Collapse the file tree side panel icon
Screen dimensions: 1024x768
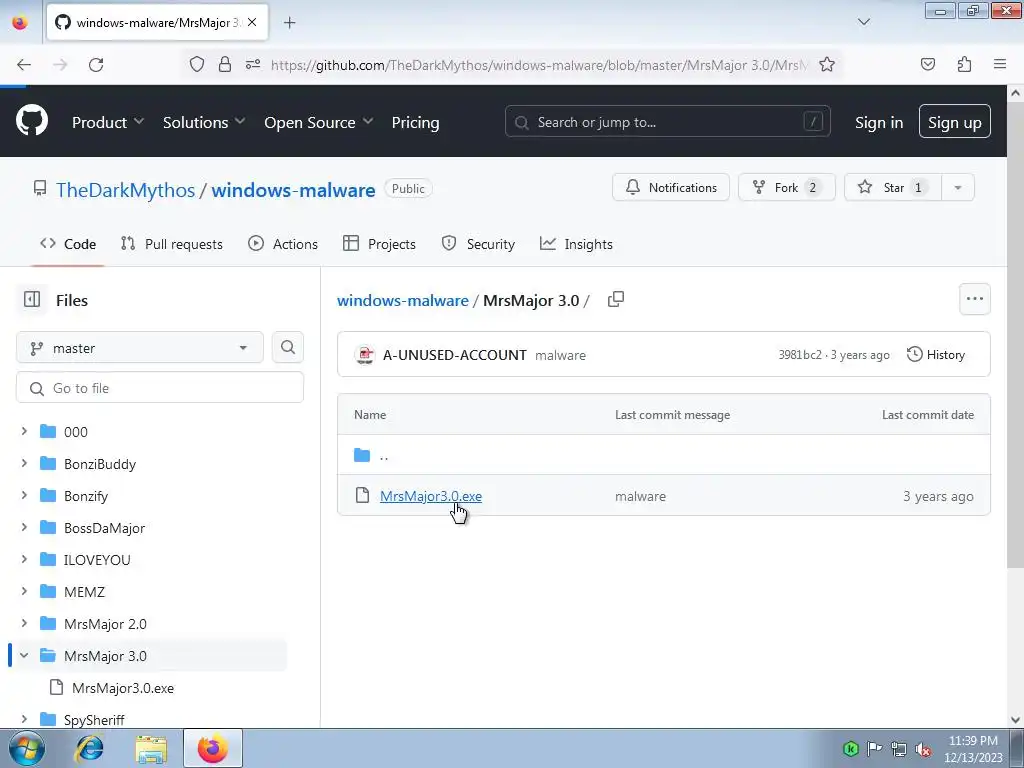coord(32,300)
